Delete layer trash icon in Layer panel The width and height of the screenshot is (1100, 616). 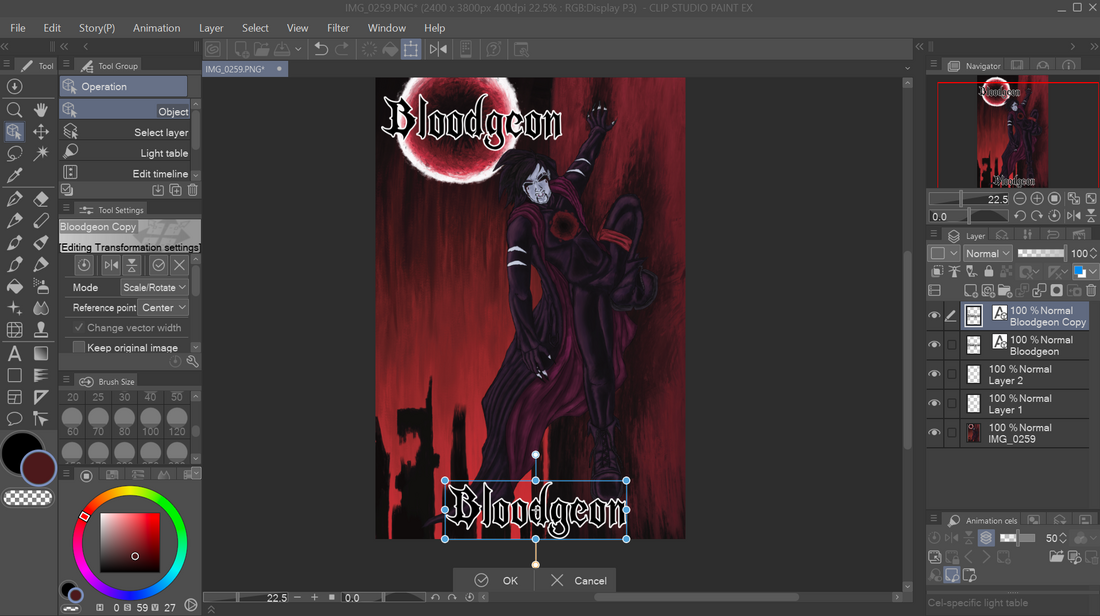[1091, 290]
